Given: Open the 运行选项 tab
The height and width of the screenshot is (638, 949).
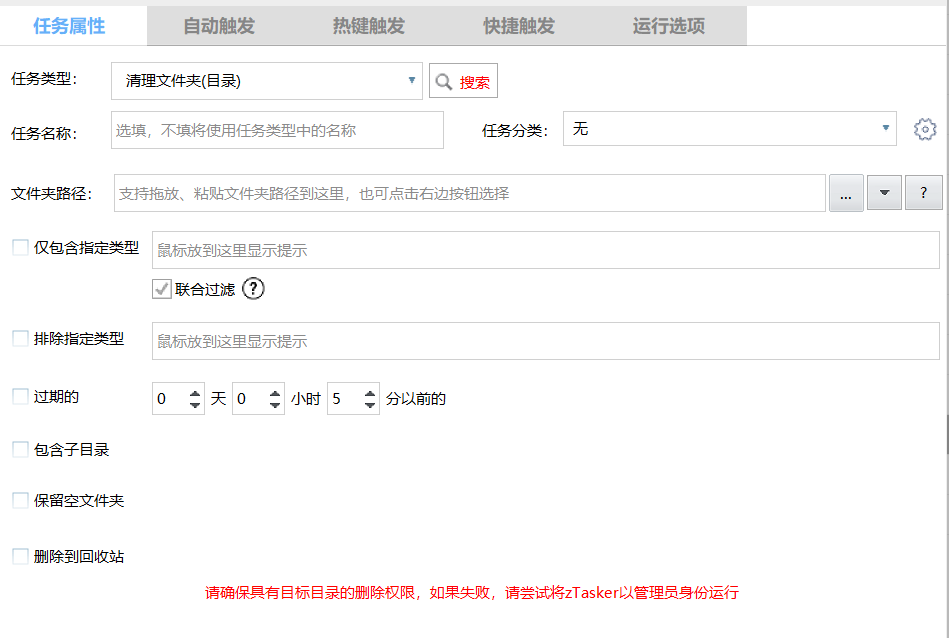Looking at the screenshot, I should [x=669, y=26].
